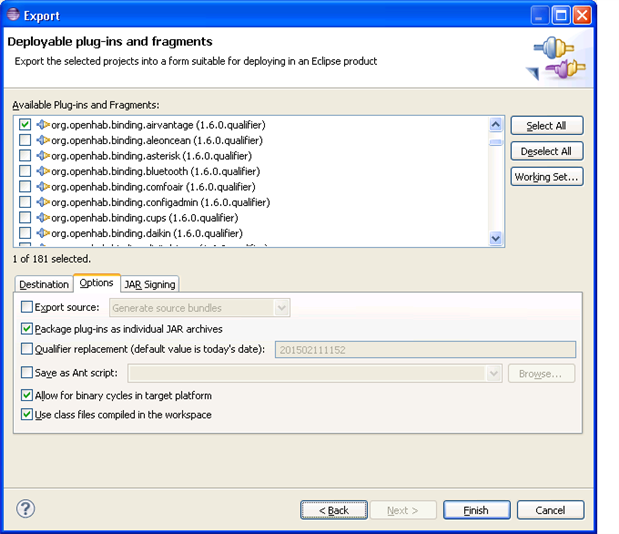Click the Qualifier replacement text field
Image resolution: width=619 pixels, height=534 pixels.
(x=426, y=350)
